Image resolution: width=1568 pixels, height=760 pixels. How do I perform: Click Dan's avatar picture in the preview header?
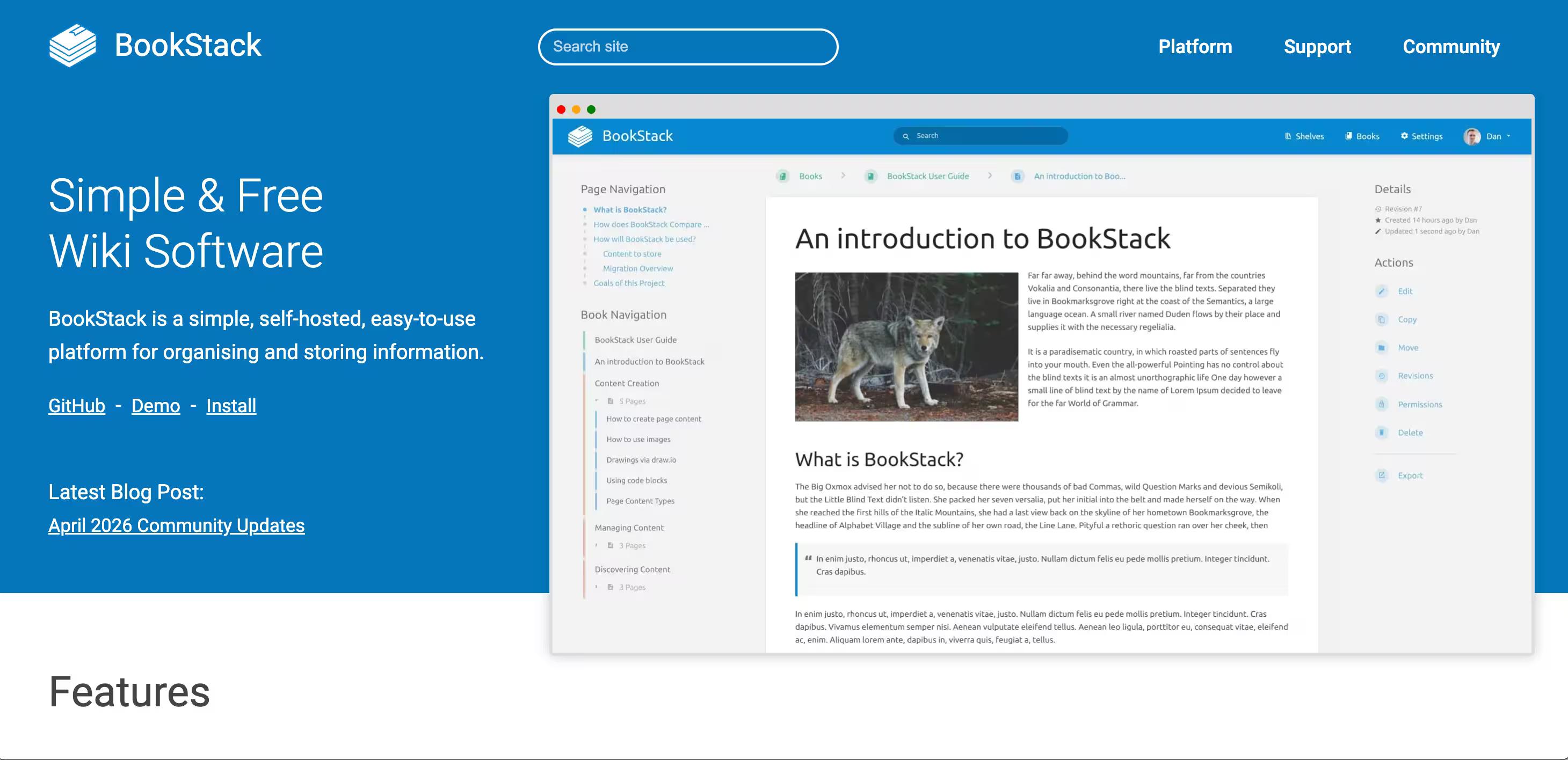pos(1472,136)
